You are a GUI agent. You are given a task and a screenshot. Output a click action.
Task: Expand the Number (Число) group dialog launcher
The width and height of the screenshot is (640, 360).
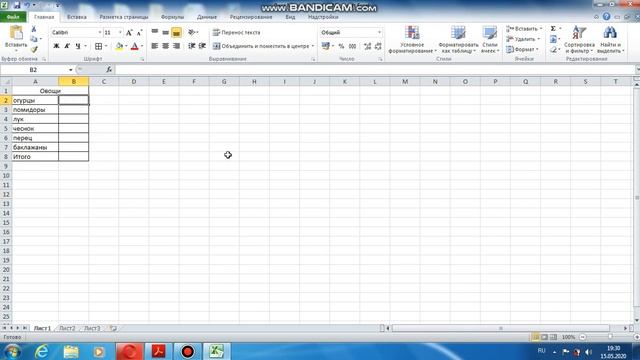[x=380, y=60]
